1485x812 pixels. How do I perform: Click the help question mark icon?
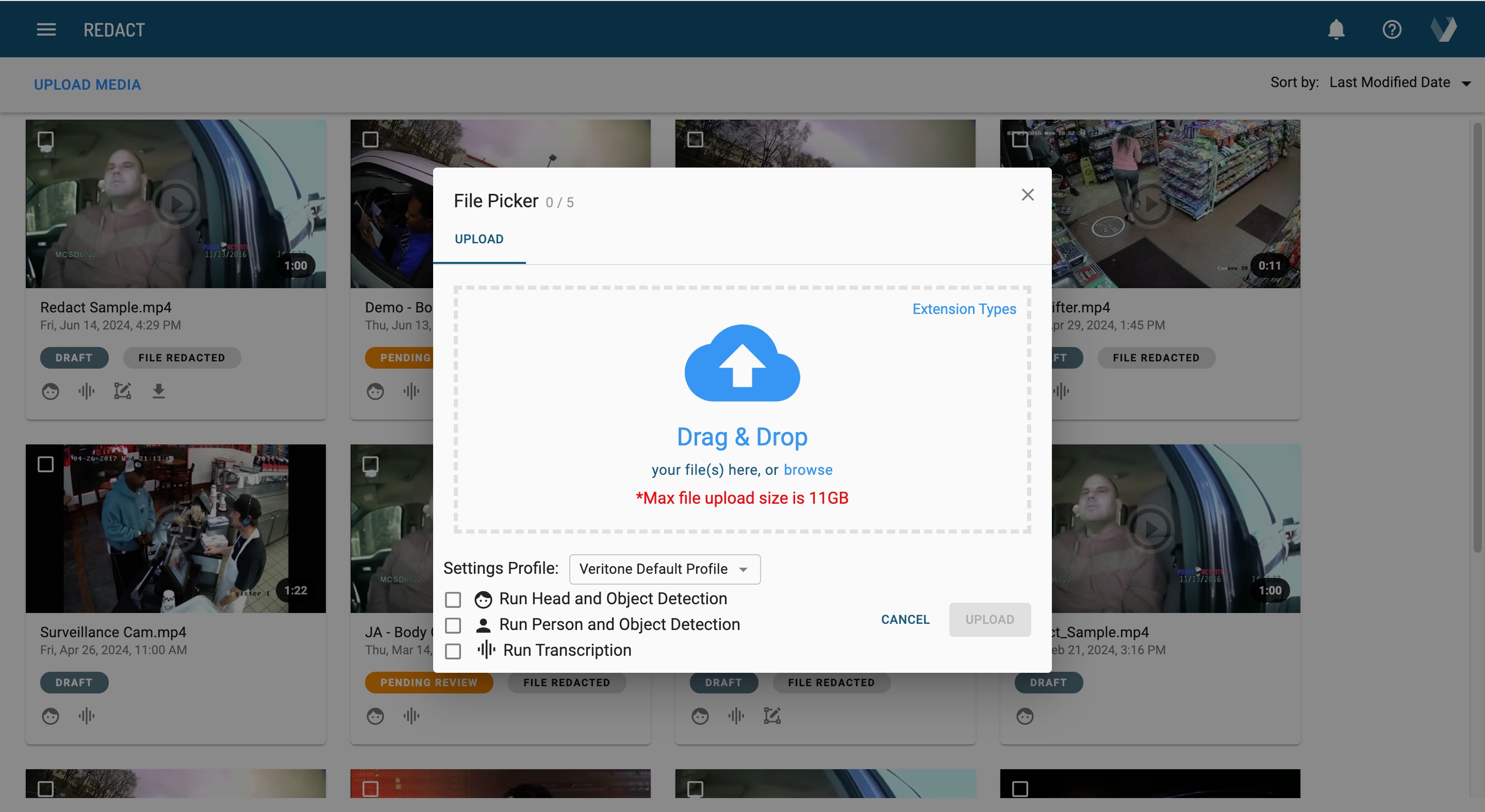point(1392,29)
